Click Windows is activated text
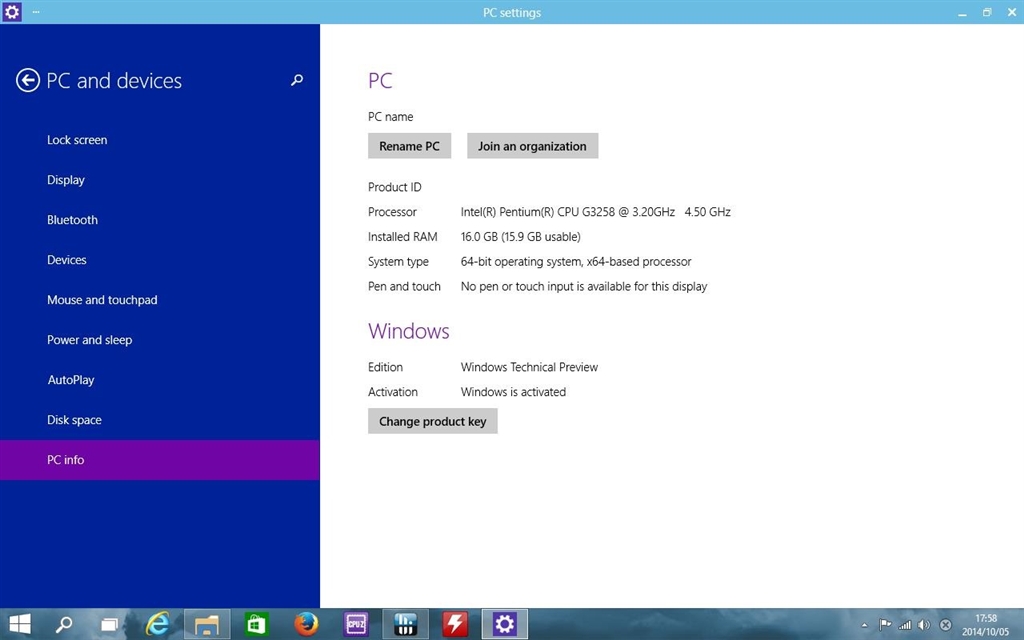This screenshot has width=1024, height=640. (x=513, y=392)
